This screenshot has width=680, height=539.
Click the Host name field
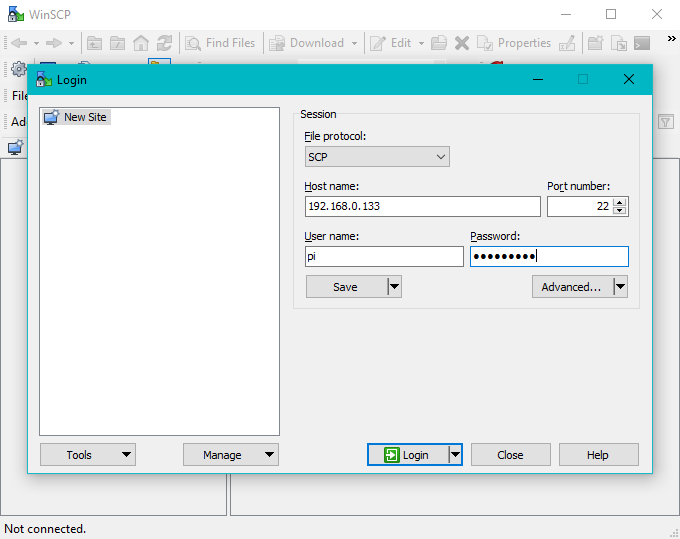click(423, 206)
